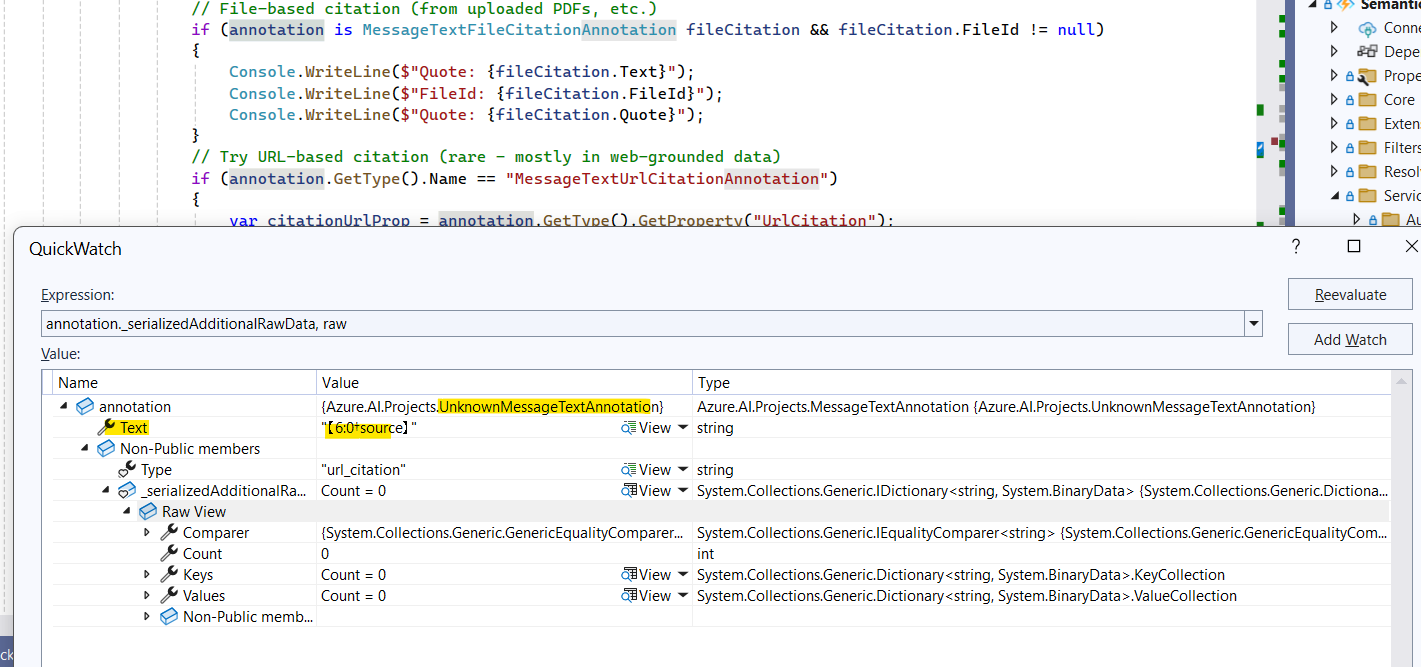Click the private field icon of _serializedAdditionalRa…
This screenshot has width=1421, height=667.
tap(127, 490)
